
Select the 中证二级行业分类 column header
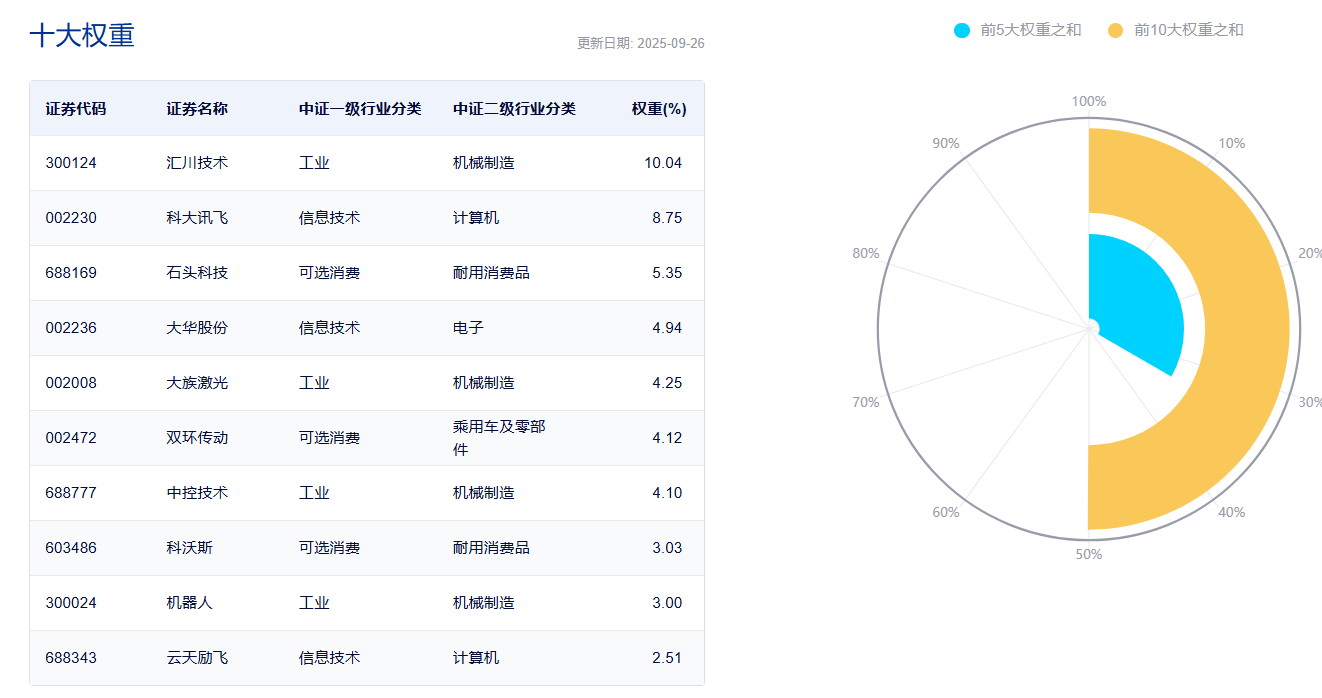pyautogui.click(x=514, y=109)
